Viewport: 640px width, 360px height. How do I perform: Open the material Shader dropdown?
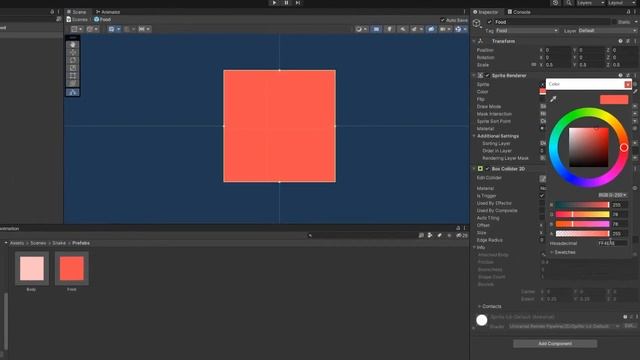pos(564,326)
